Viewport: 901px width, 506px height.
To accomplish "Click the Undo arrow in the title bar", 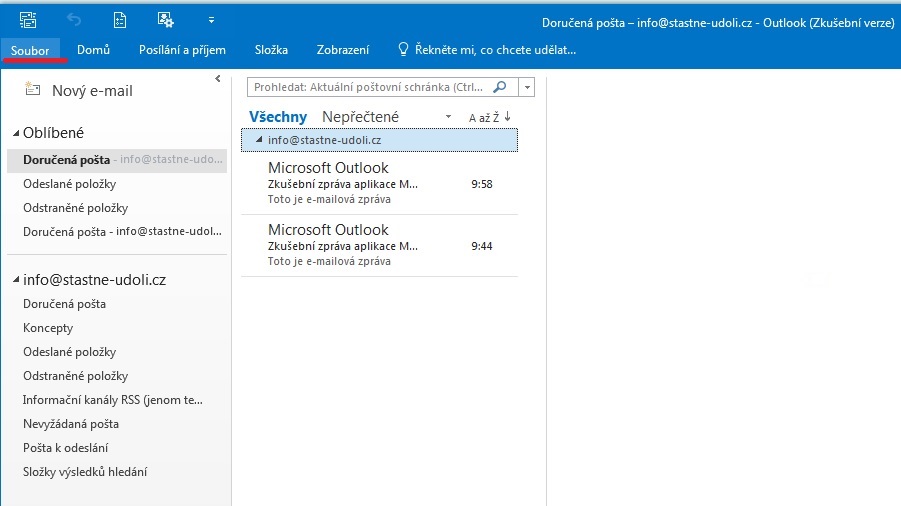I will tap(74, 20).
